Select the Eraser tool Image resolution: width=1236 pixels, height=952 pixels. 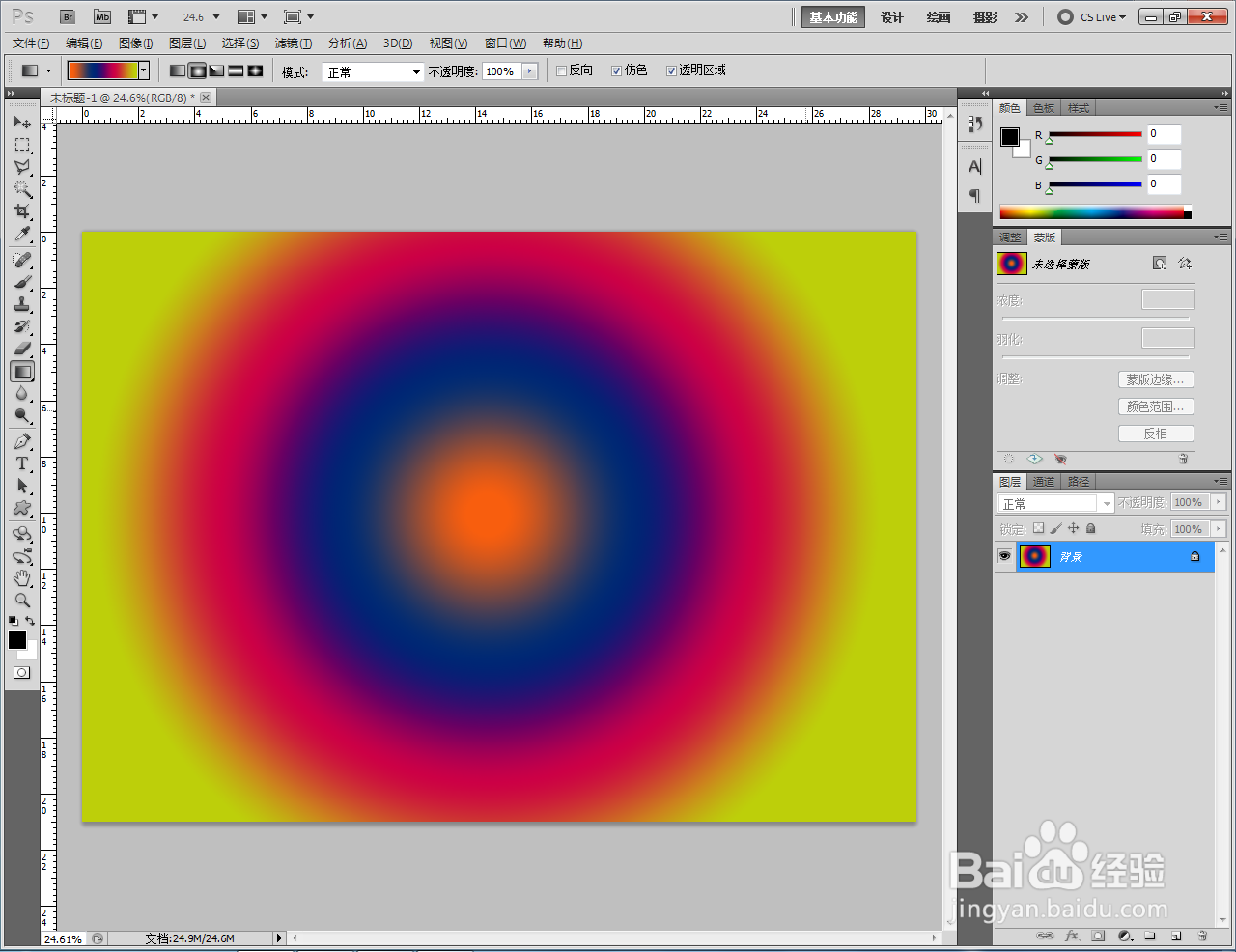pos(22,349)
